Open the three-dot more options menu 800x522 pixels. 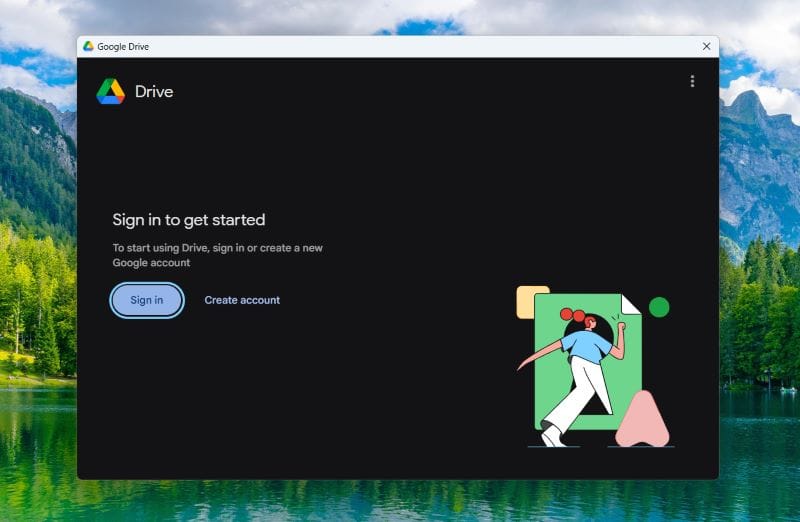692,82
